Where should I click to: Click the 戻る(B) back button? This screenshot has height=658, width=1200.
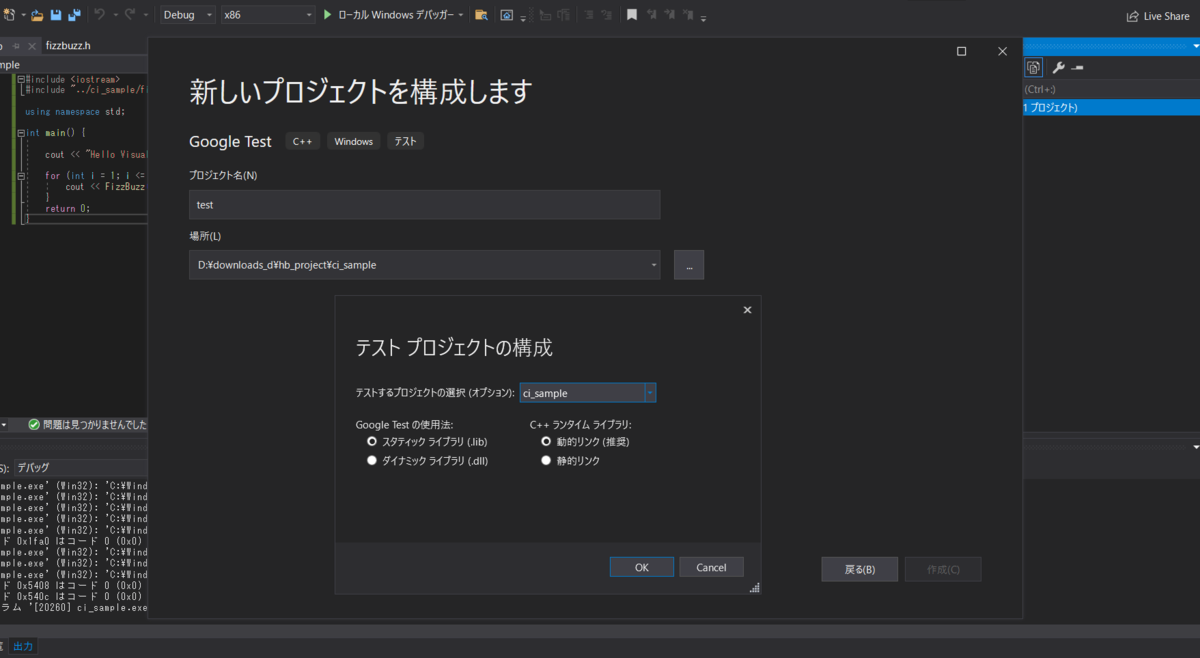pyautogui.click(x=860, y=569)
